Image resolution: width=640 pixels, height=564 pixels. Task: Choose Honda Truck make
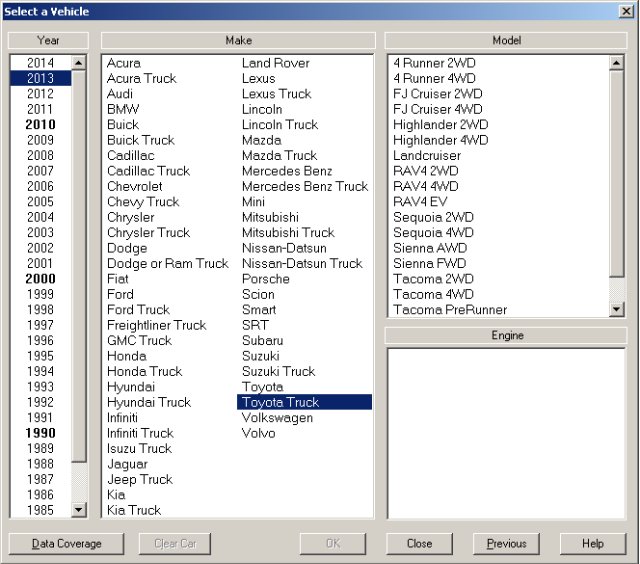click(x=144, y=371)
